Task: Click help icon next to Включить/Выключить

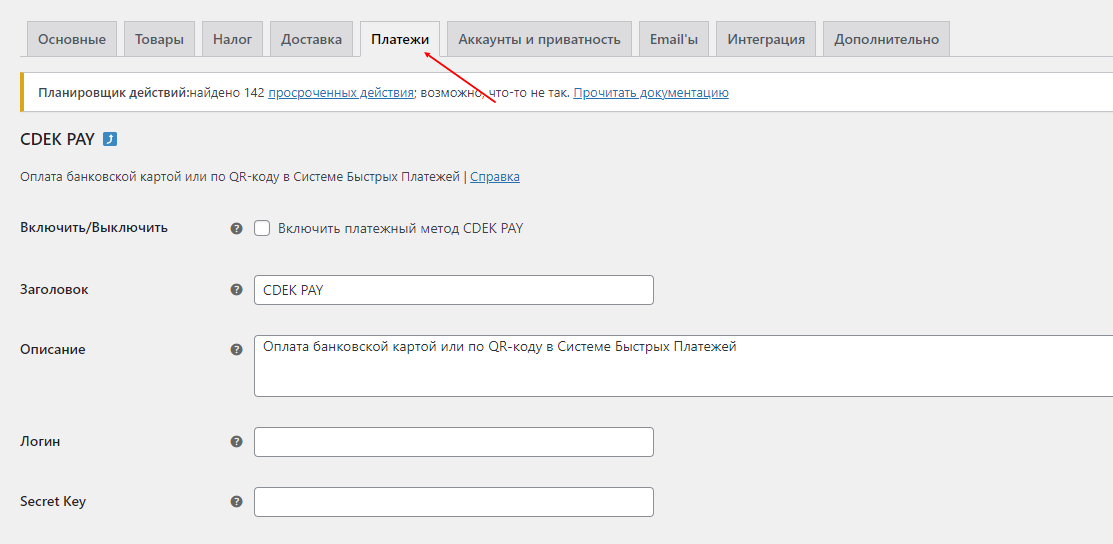Action: click(x=237, y=229)
